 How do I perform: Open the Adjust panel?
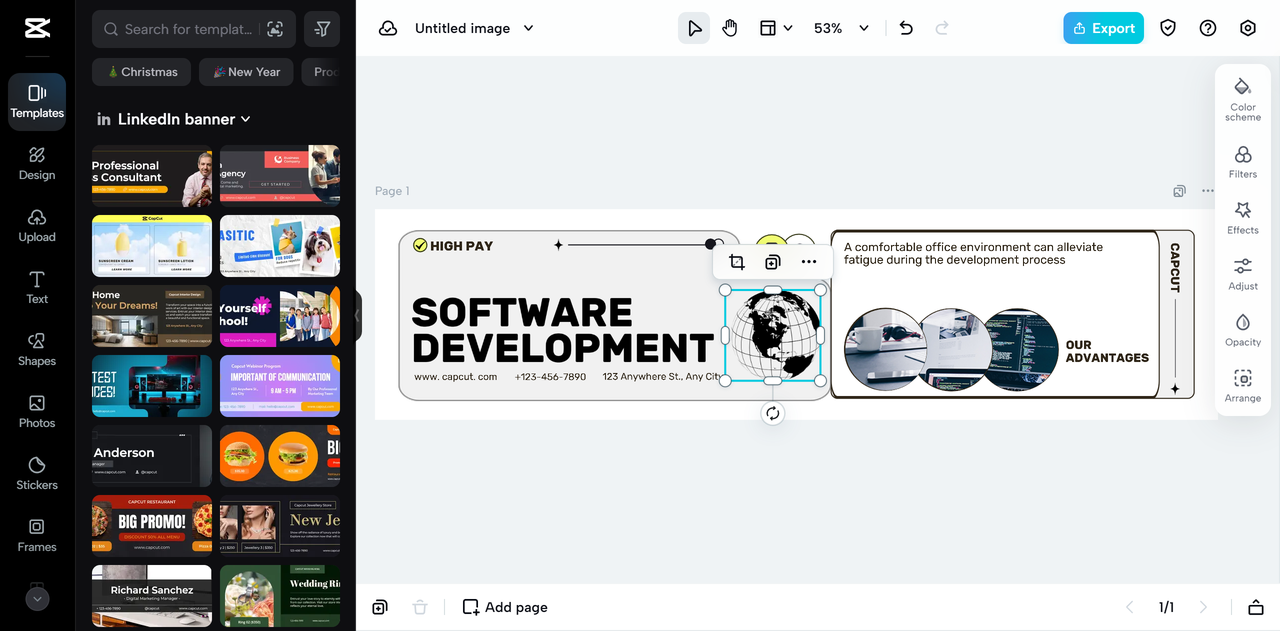coord(1243,274)
